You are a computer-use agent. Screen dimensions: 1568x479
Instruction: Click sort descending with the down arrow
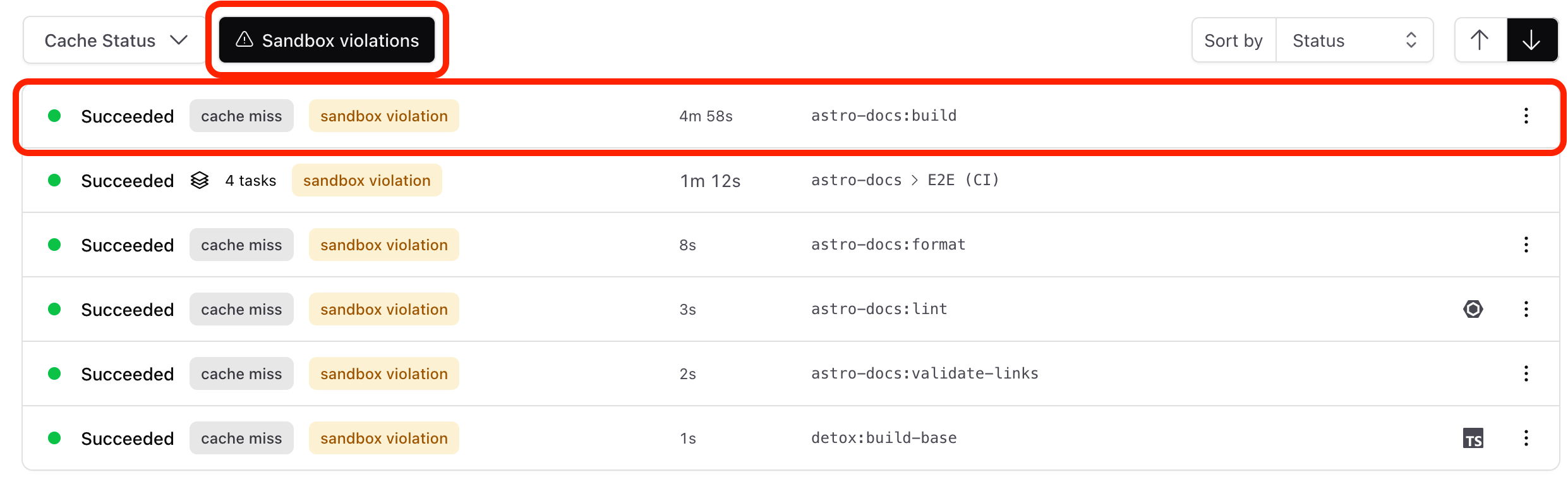tap(1532, 40)
